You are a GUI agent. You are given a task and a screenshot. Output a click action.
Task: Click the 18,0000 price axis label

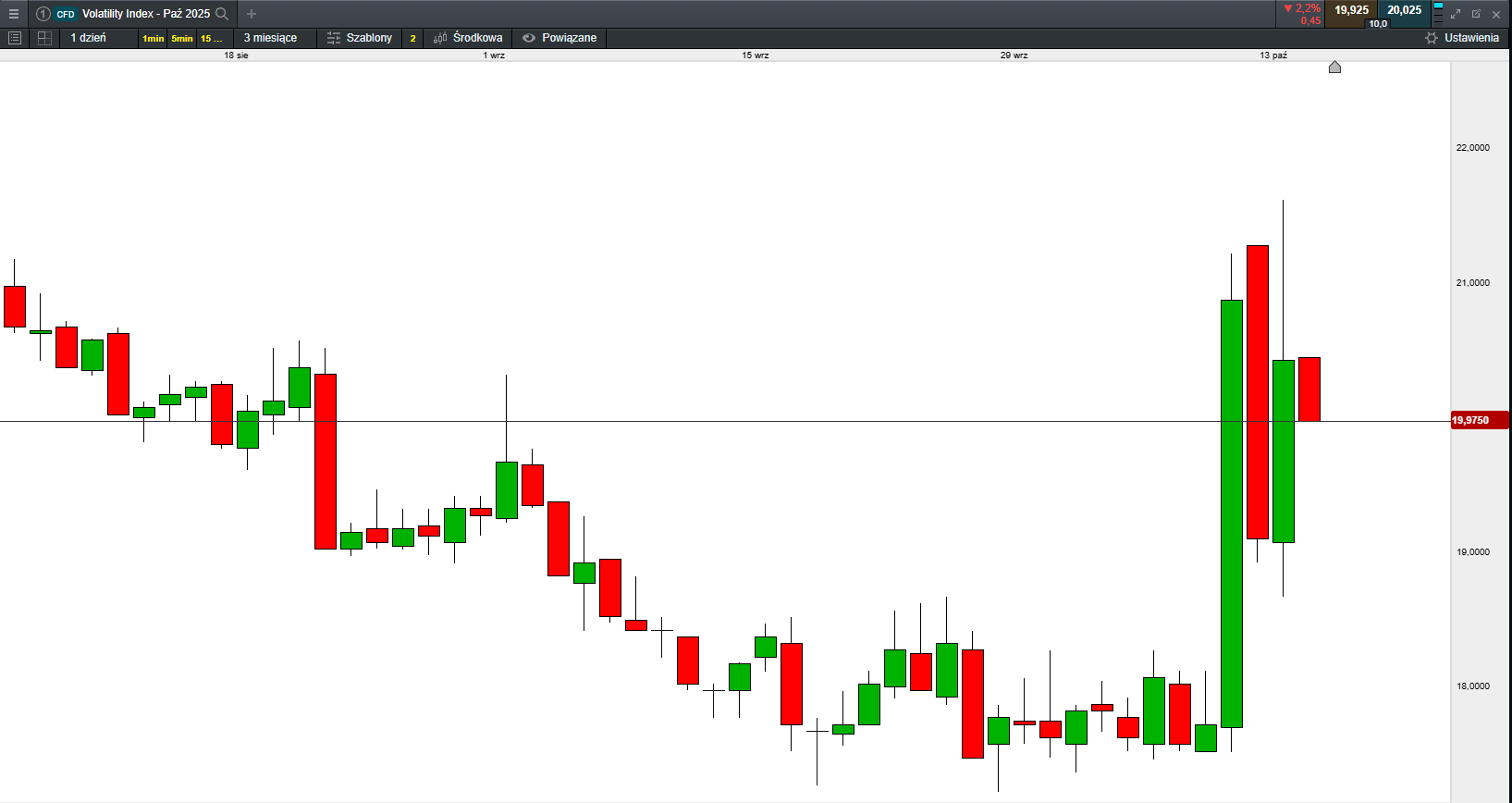[1473, 686]
